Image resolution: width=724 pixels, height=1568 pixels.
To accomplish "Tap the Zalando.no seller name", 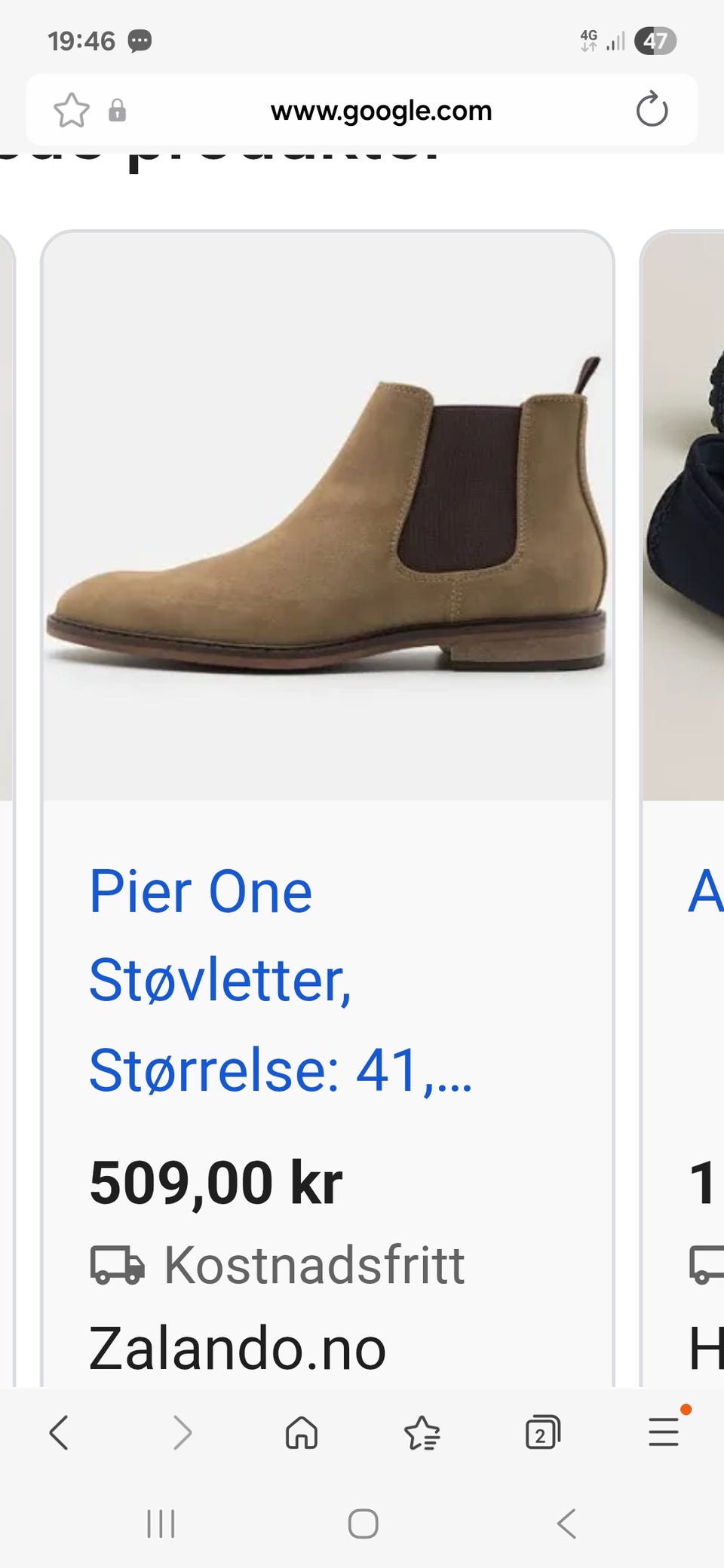I will [x=238, y=1349].
